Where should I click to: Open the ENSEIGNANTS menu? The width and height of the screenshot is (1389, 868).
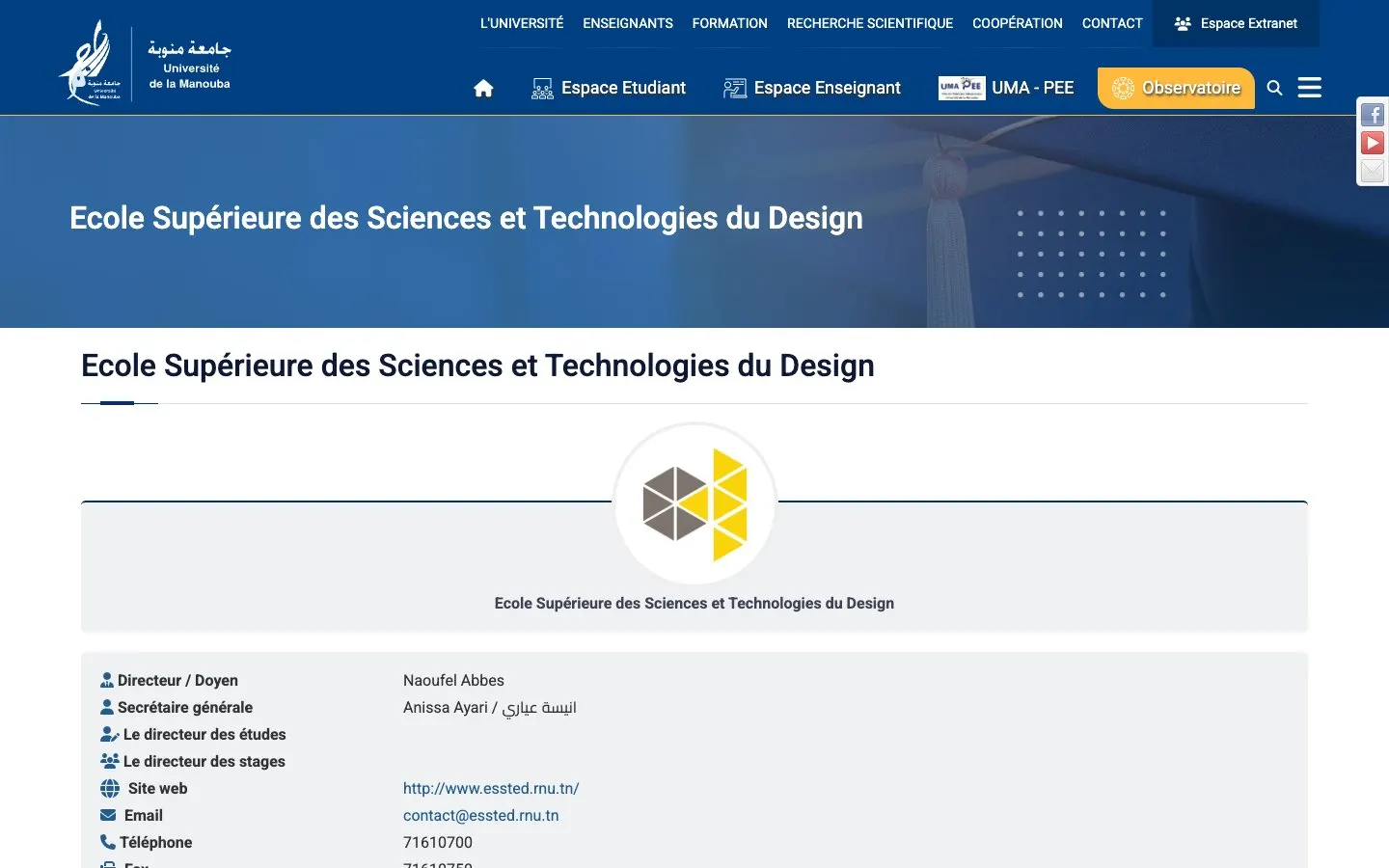coord(628,23)
